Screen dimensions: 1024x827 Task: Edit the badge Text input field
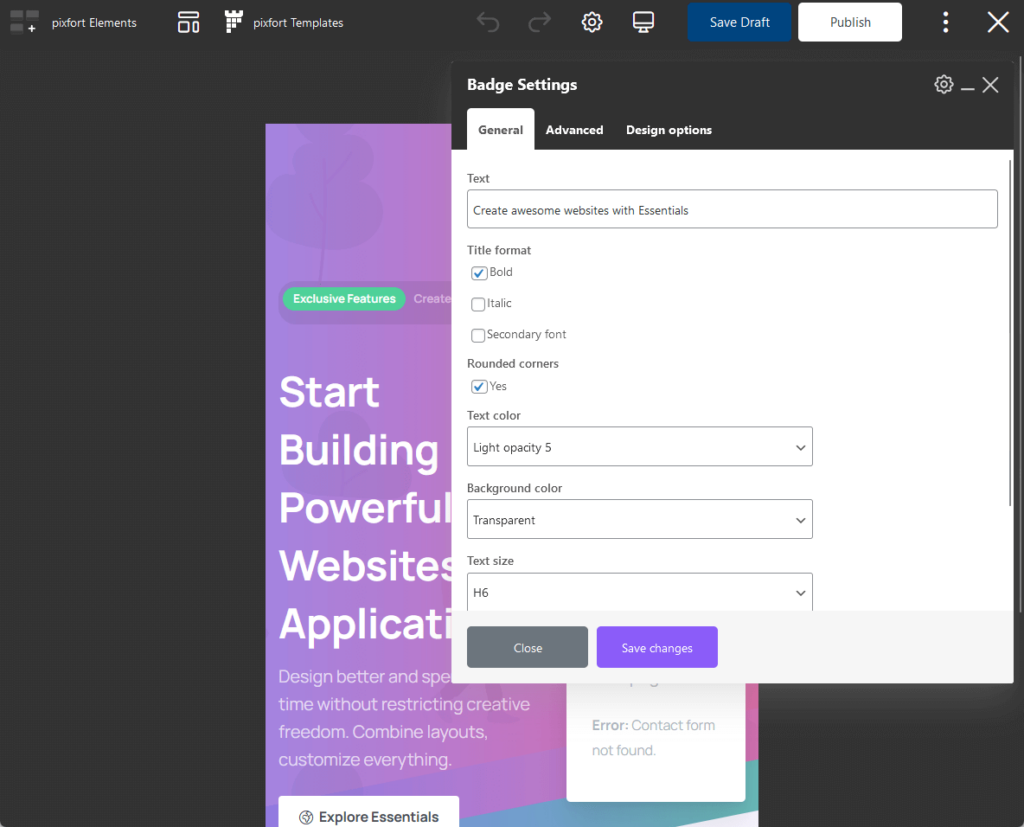pyautogui.click(x=732, y=209)
